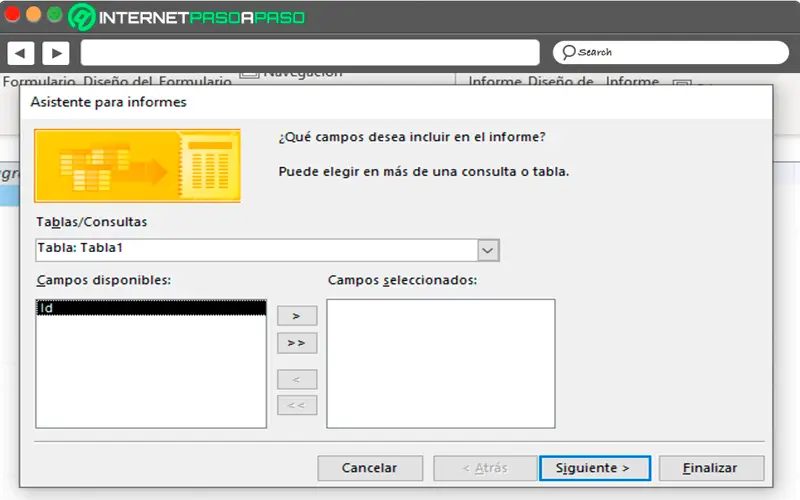Add selected field with single > button

pyautogui.click(x=297, y=316)
